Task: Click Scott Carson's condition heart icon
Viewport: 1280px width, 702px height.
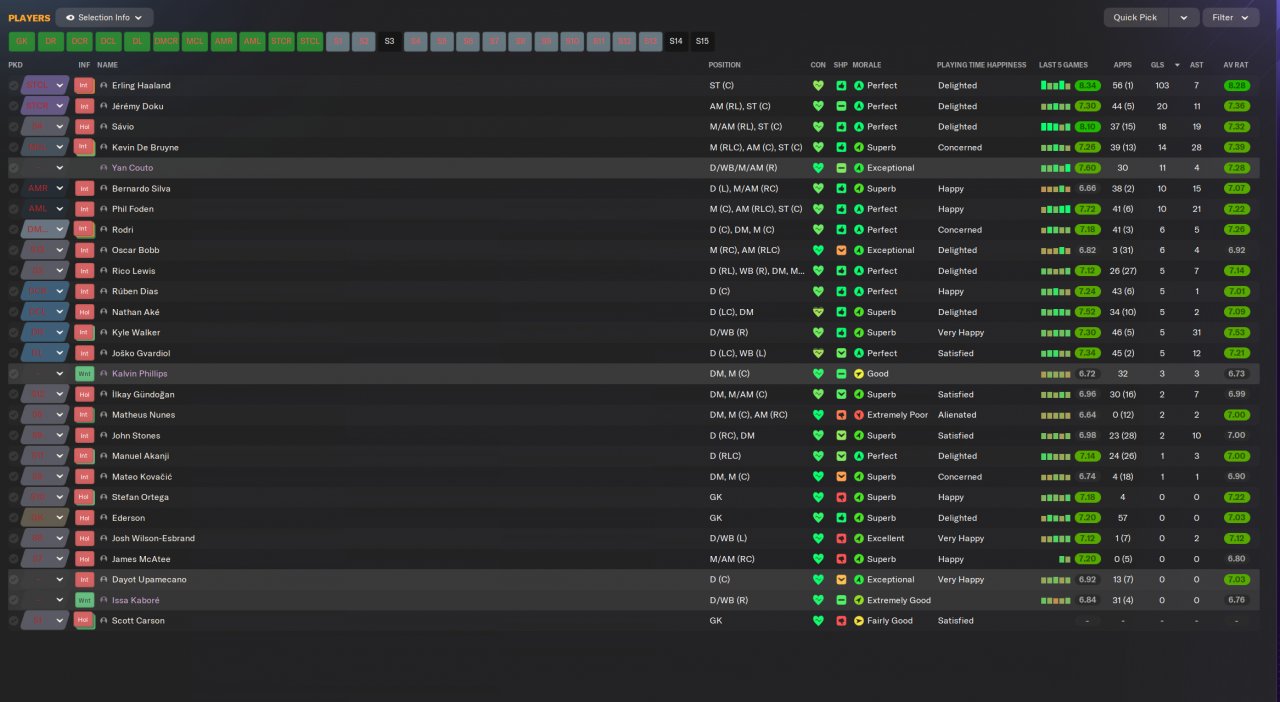Action: tap(818, 621)
